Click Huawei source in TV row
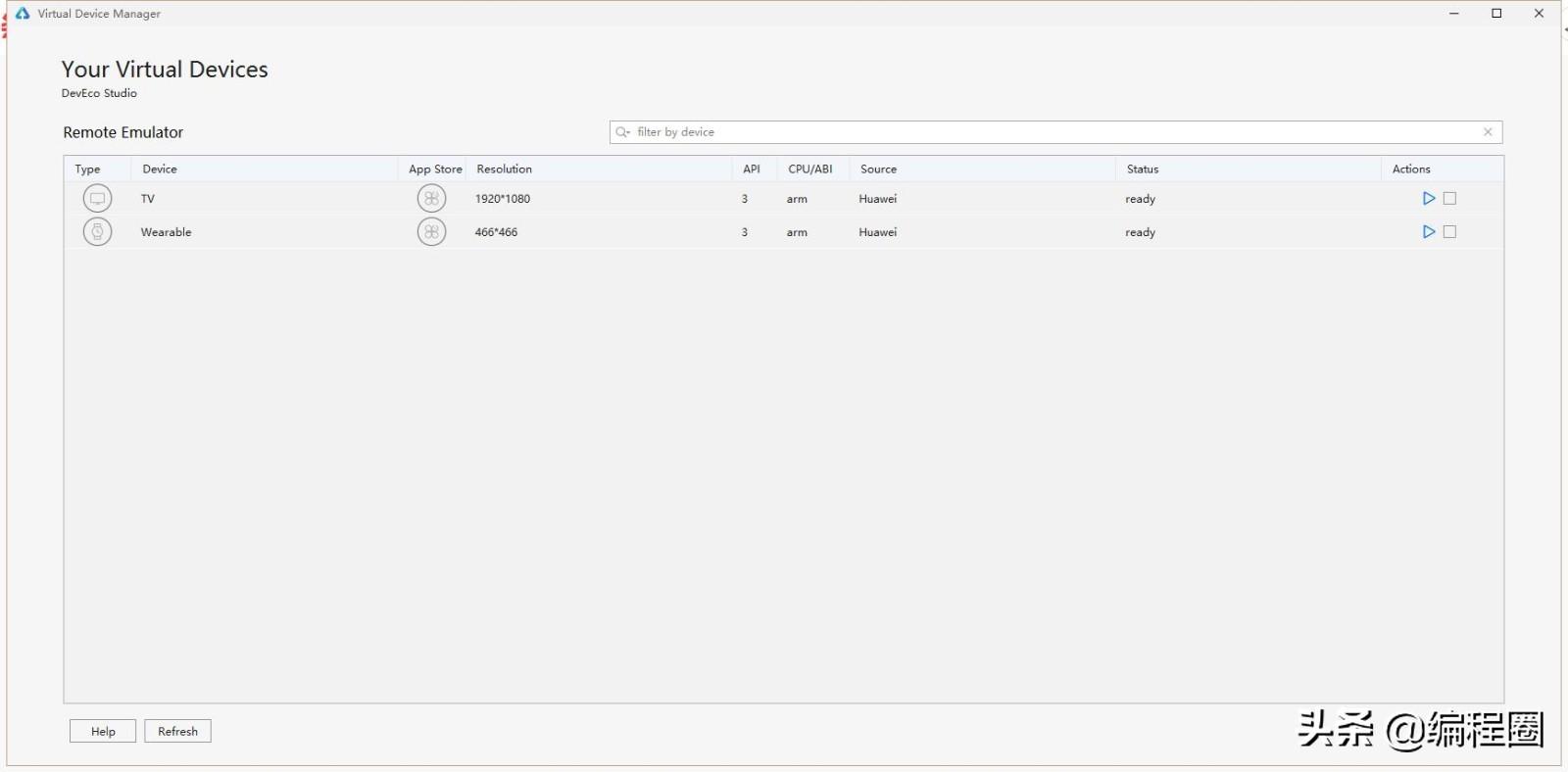 point(877,198)
